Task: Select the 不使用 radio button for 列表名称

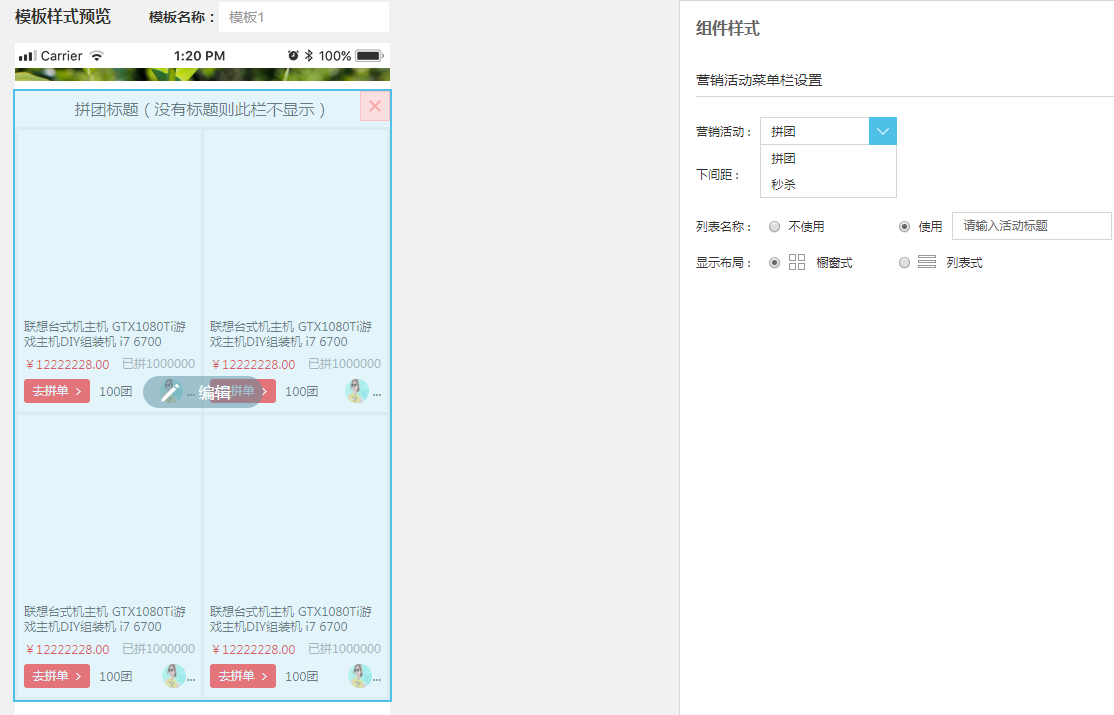Action: [774, 227]
